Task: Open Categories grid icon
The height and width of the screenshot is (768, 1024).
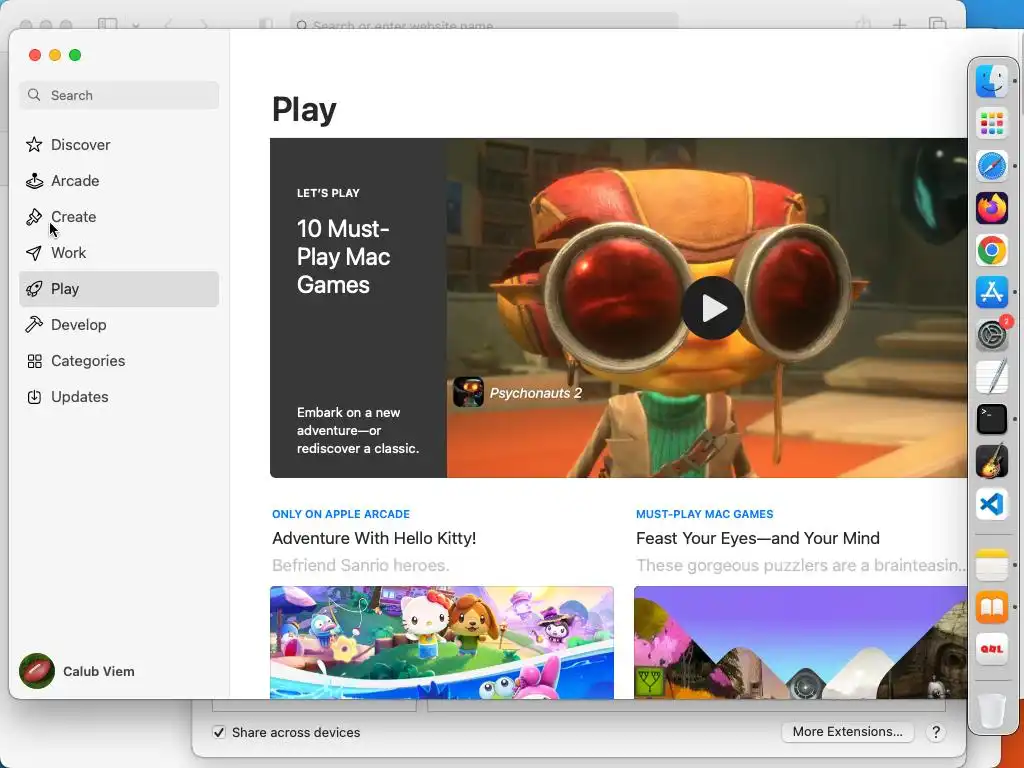Action: [x=34, y=360]
